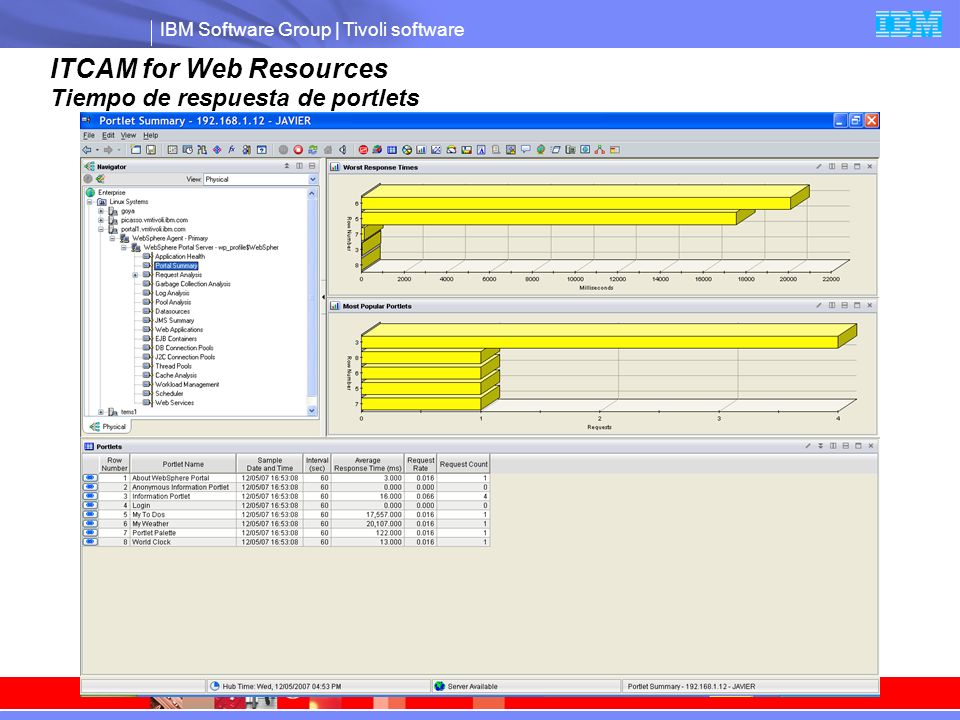Click the Forward arrow in the toolbar
The height and width of the screenshot is (720, 960).
click(108, 150)
